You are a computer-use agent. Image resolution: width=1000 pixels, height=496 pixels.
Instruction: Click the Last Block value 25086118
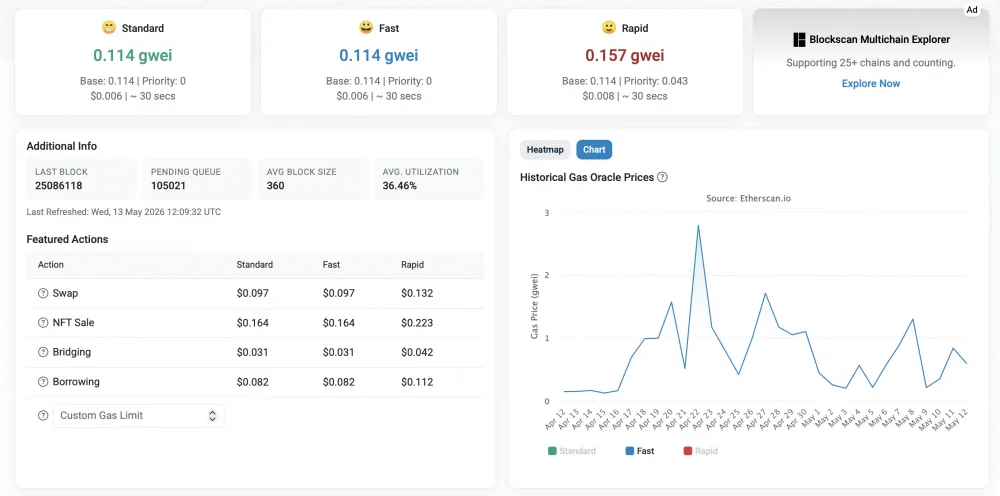coord(59,186)
